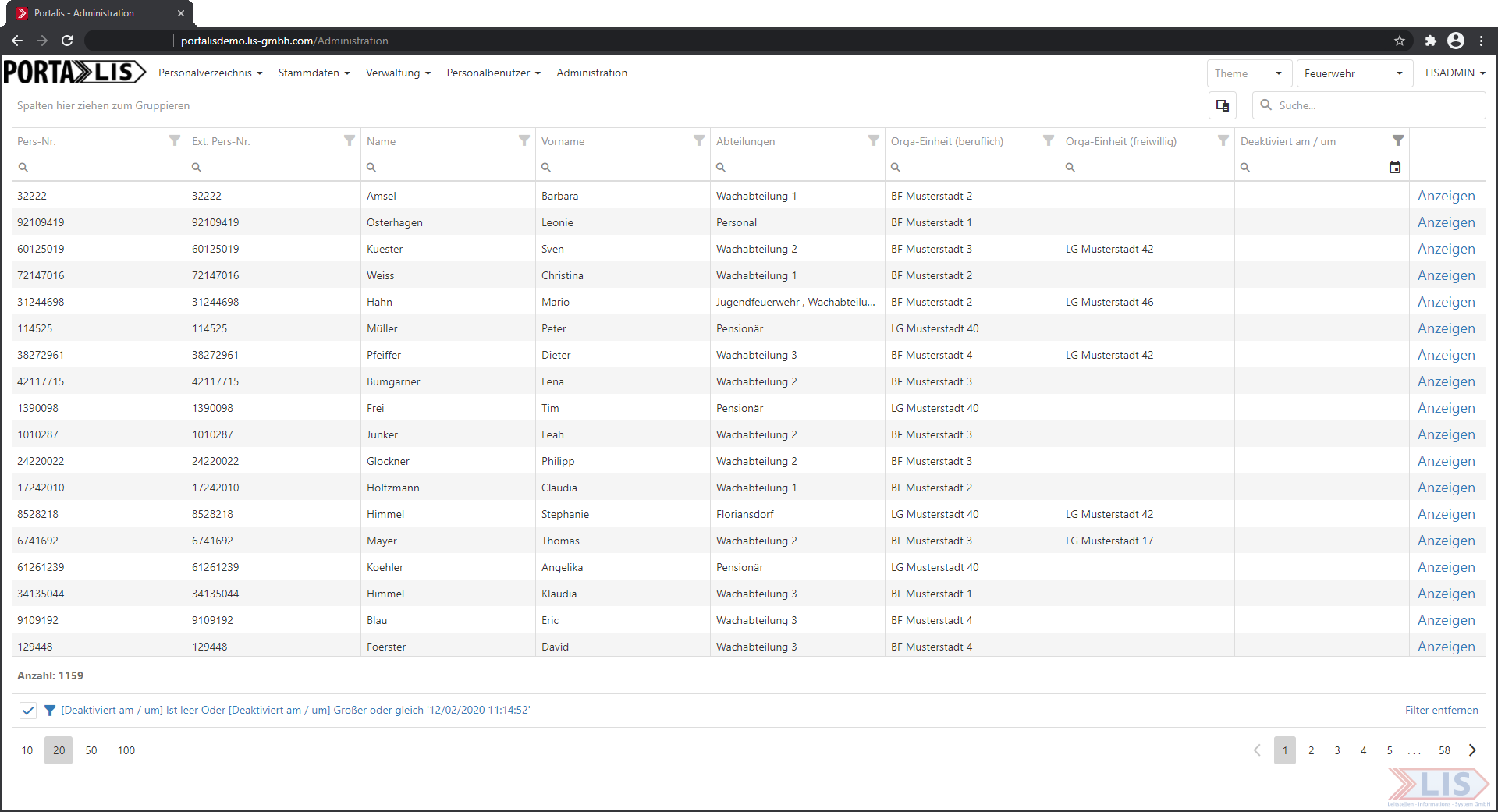Set page size to 50 rows
Image resolution: width=1498 pixels, height=812 pixels.
(x=91, y=750)
